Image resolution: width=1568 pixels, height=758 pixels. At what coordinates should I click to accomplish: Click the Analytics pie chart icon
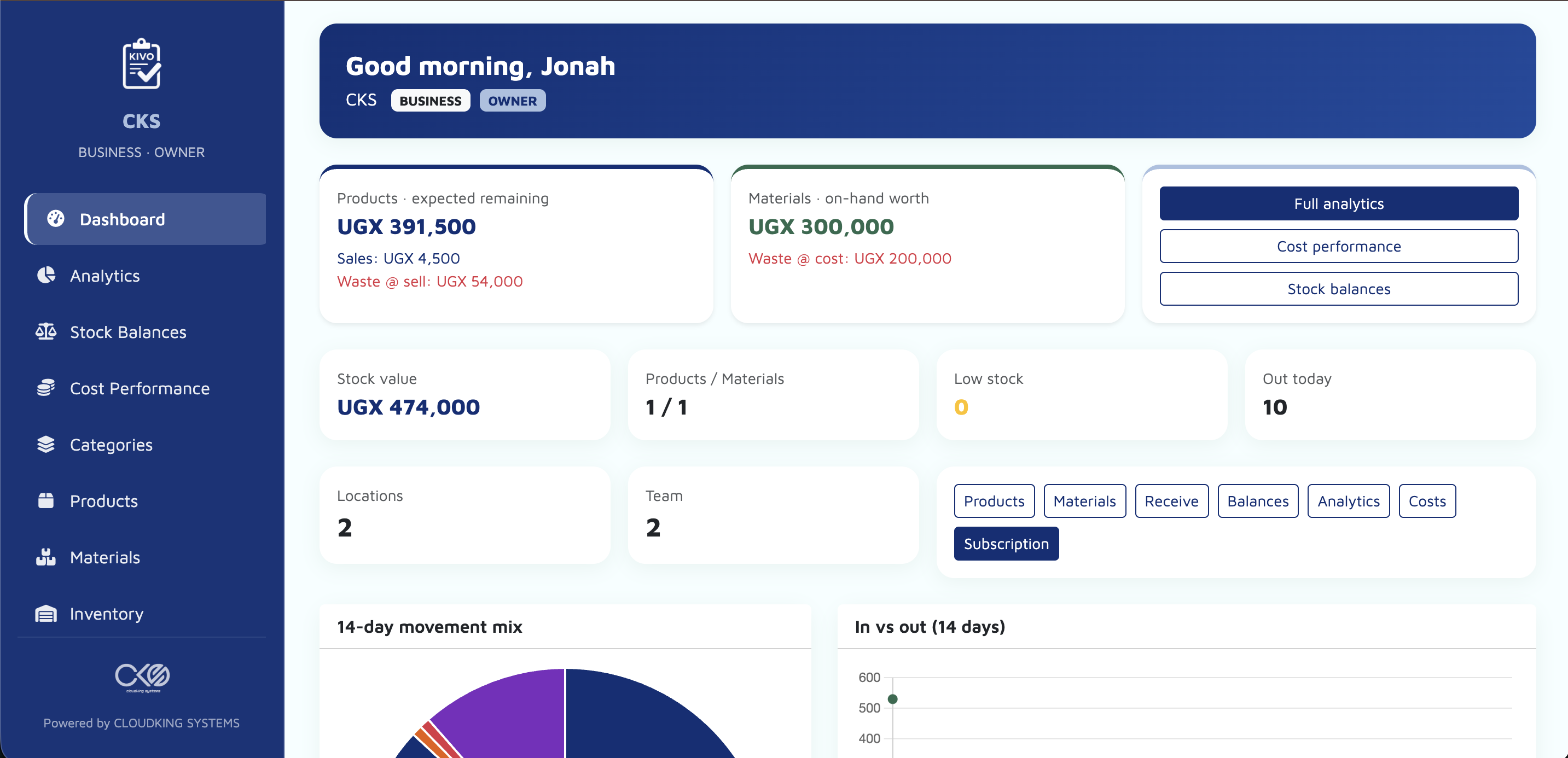coord(45,276)
